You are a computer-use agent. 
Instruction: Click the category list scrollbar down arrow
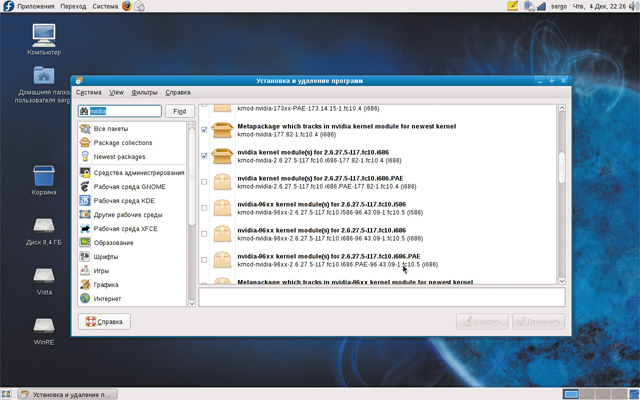[191, 303]
